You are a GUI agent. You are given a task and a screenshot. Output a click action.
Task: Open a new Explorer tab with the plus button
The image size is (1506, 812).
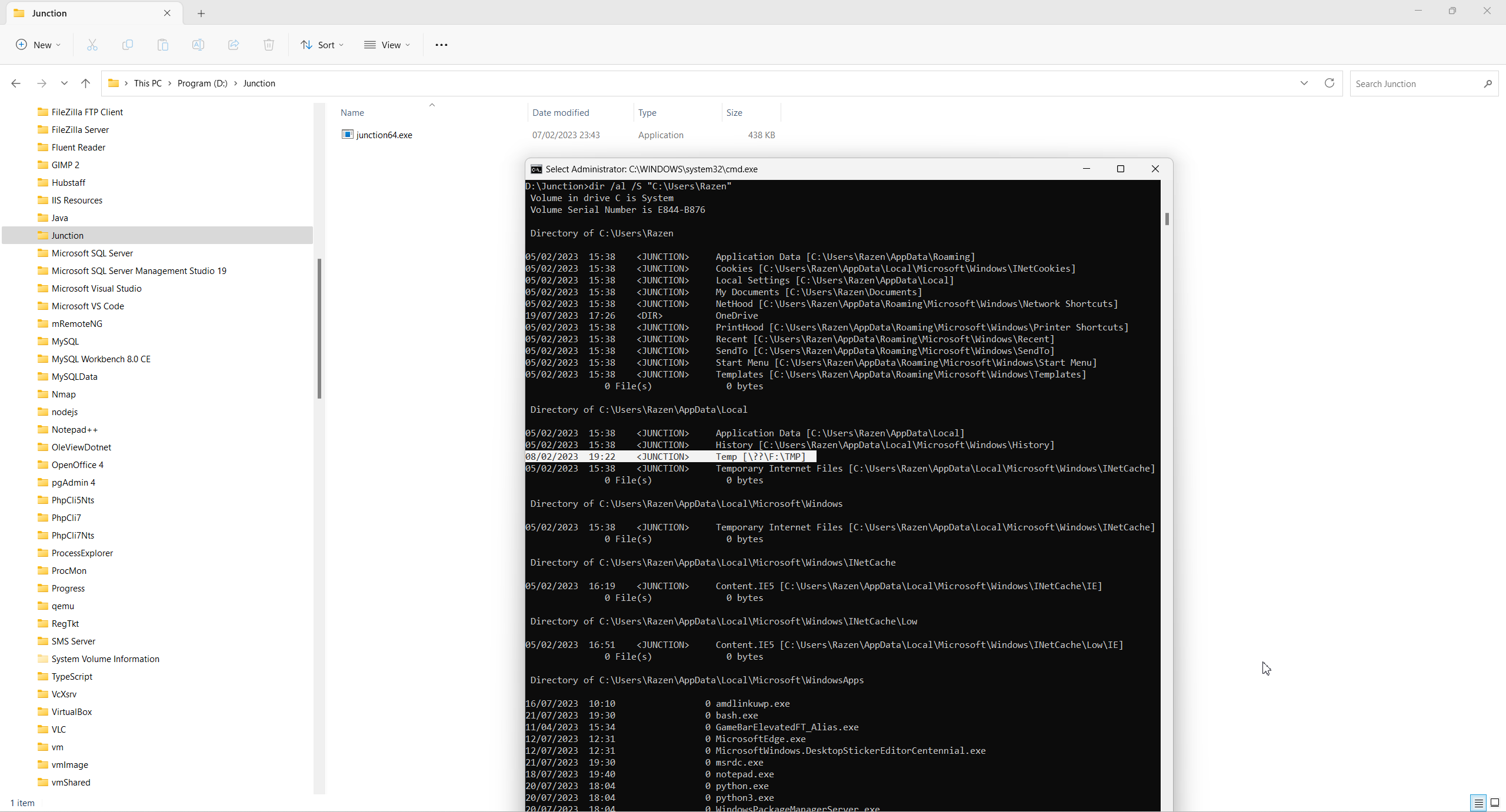[x=201, y=13]
